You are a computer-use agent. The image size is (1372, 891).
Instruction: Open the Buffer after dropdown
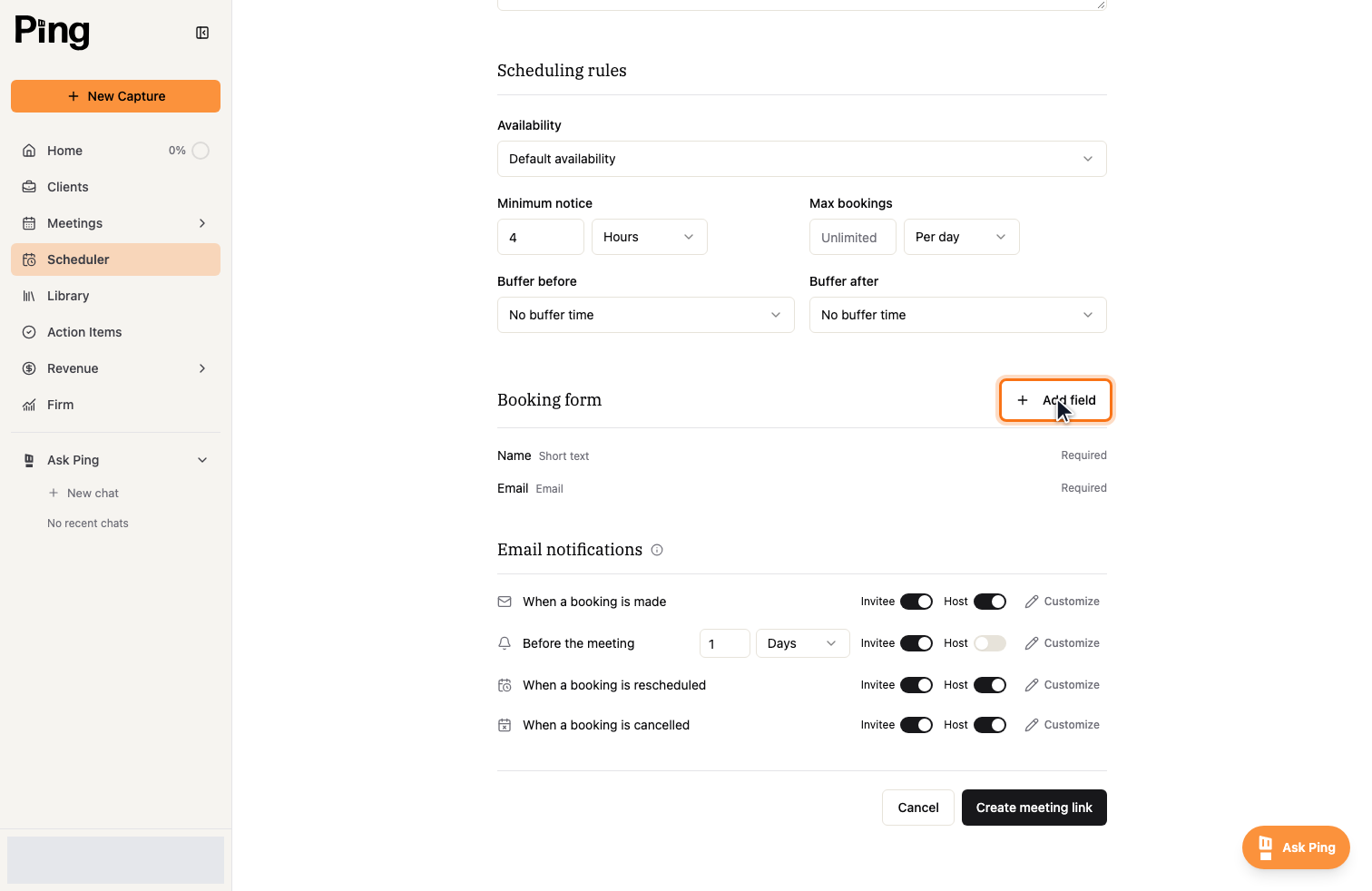pyautogui.click(x=958, y=315)
